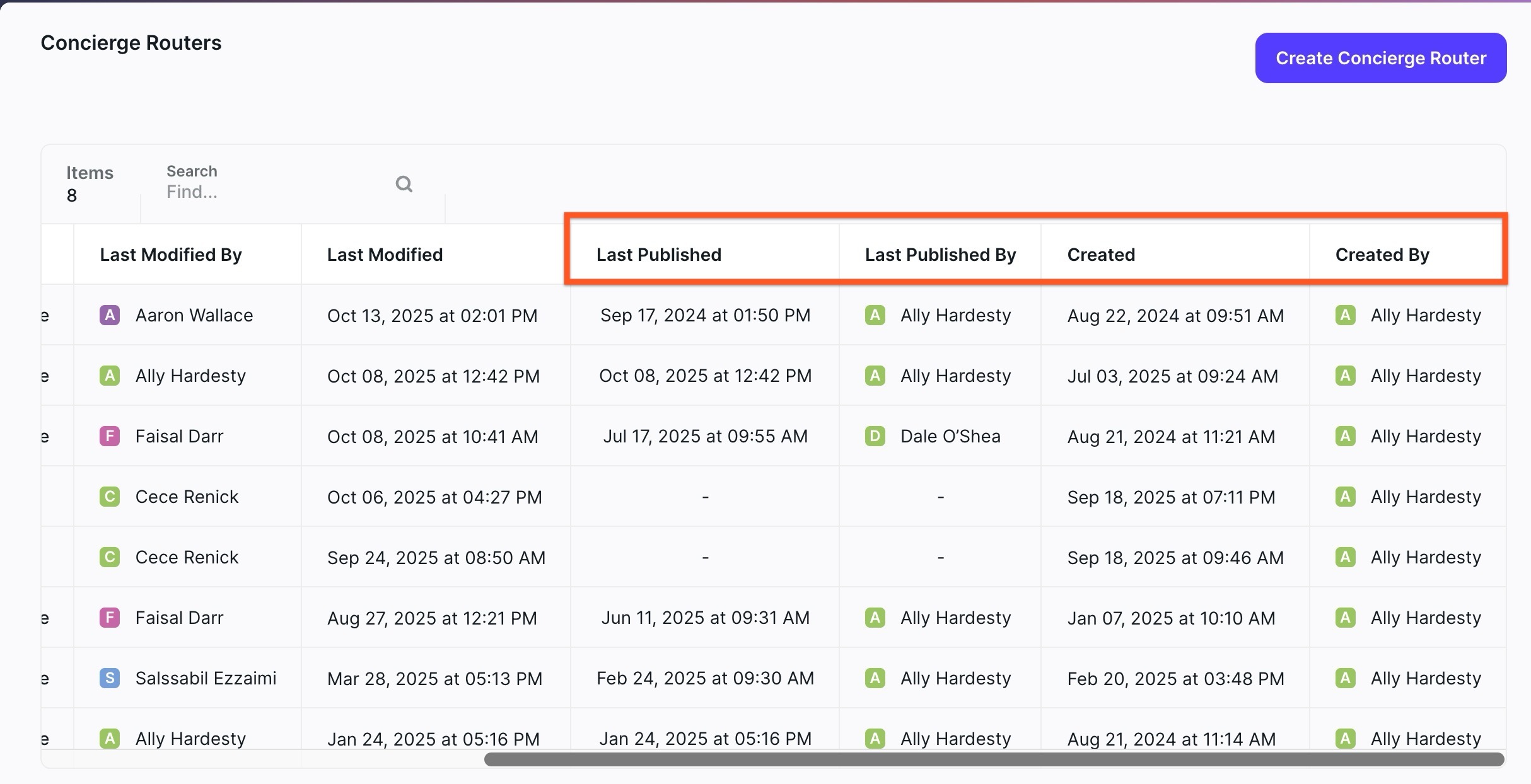
Task: Sort by the Created column header
Action: point(1101,255)
